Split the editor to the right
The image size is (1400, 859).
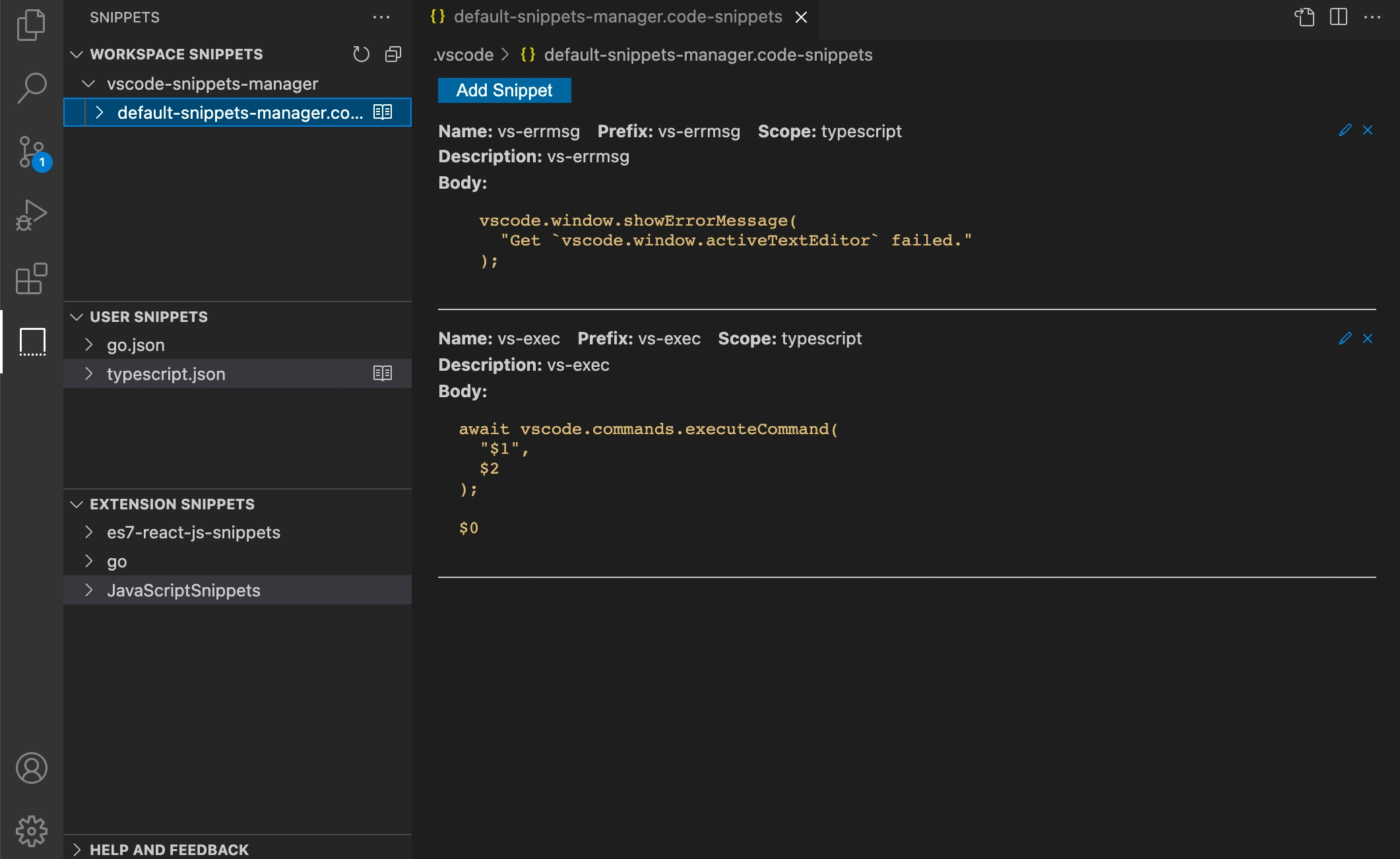click(x=1339, y=17)
